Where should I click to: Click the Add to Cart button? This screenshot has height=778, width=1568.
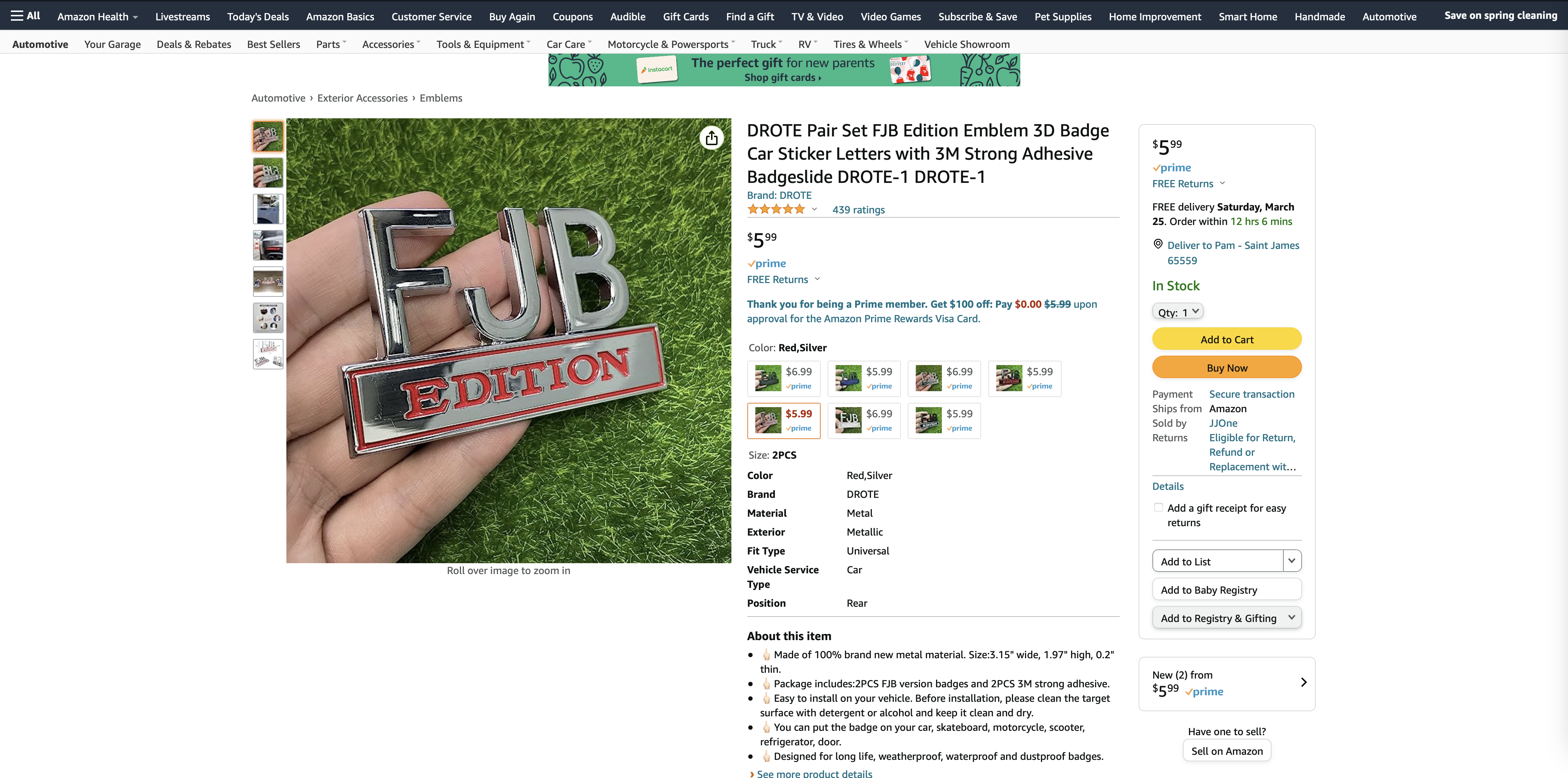1226,340
